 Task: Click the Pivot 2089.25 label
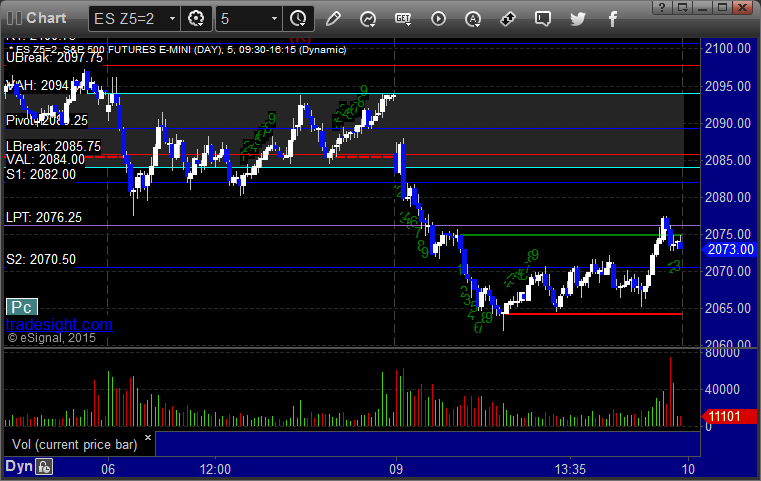tap(47, 120)
